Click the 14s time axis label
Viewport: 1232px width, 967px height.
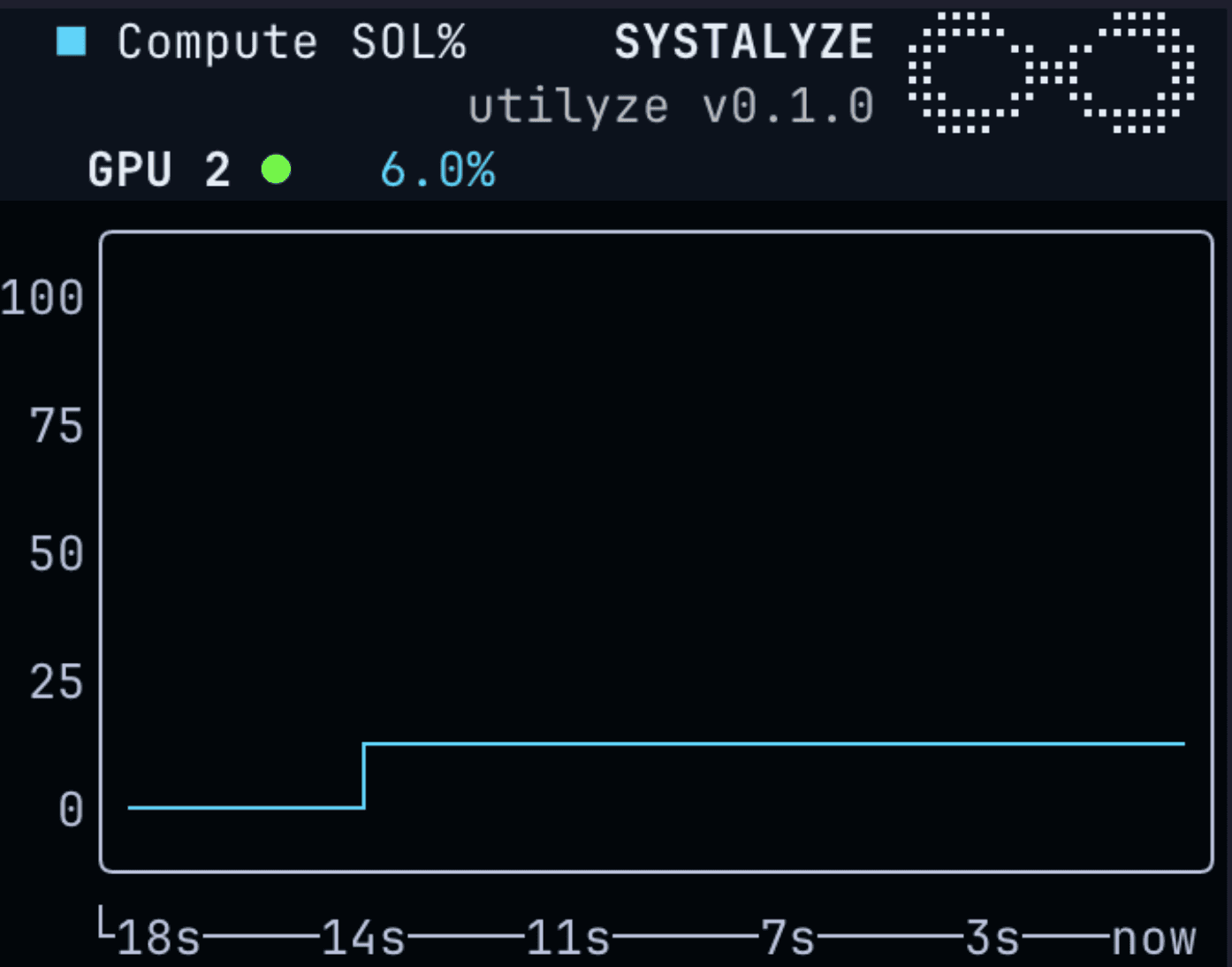tap(363, 938)
